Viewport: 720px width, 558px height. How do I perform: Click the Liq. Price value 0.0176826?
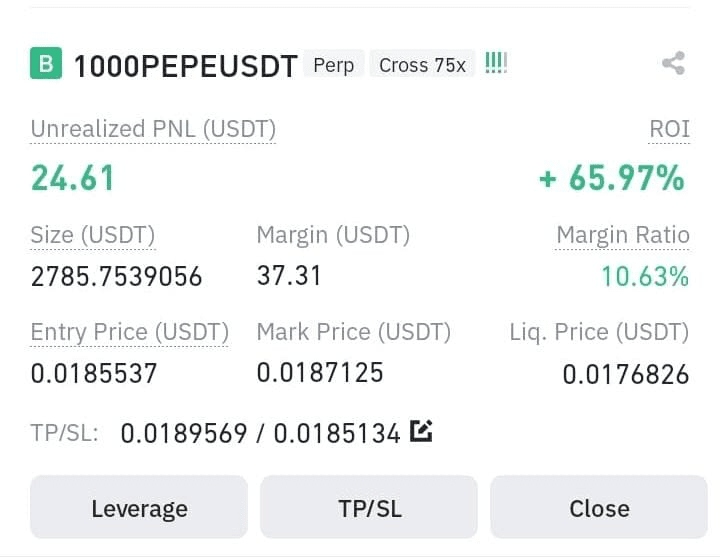(626, 374)
